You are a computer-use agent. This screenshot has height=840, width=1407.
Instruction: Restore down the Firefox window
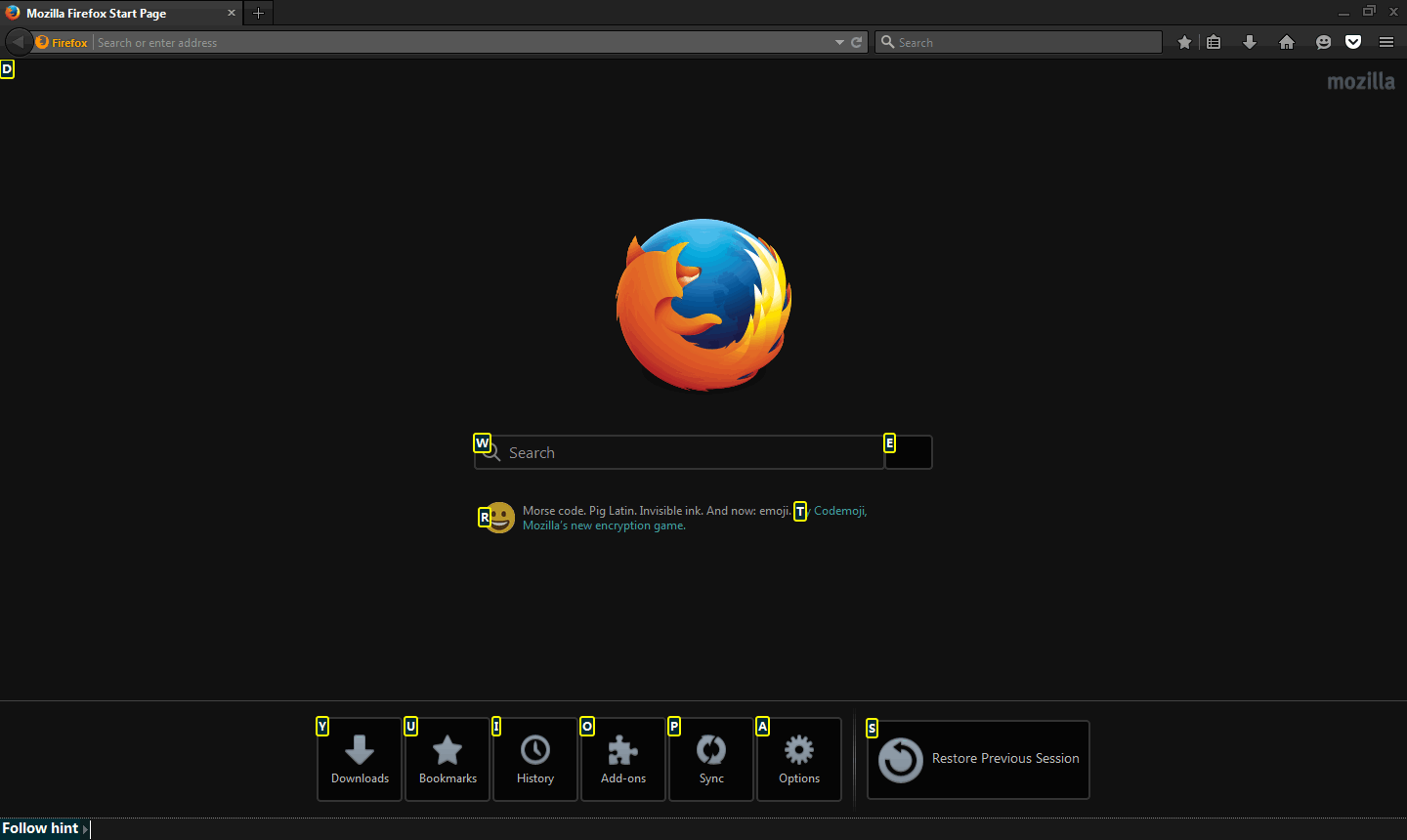tap(1369, 12)
